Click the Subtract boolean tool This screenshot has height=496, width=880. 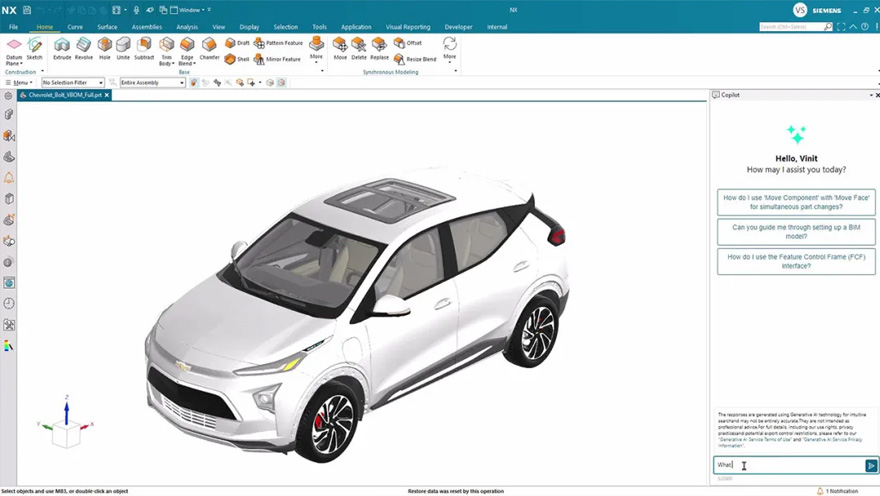point(144,47)
